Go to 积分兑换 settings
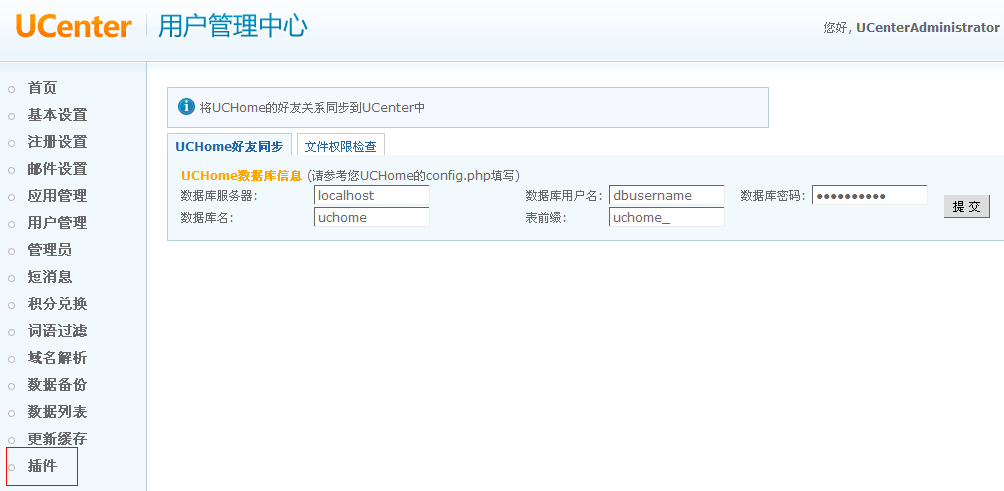Screen dimensions: 1004x491 pyautogui.click(x=57, y=303)
